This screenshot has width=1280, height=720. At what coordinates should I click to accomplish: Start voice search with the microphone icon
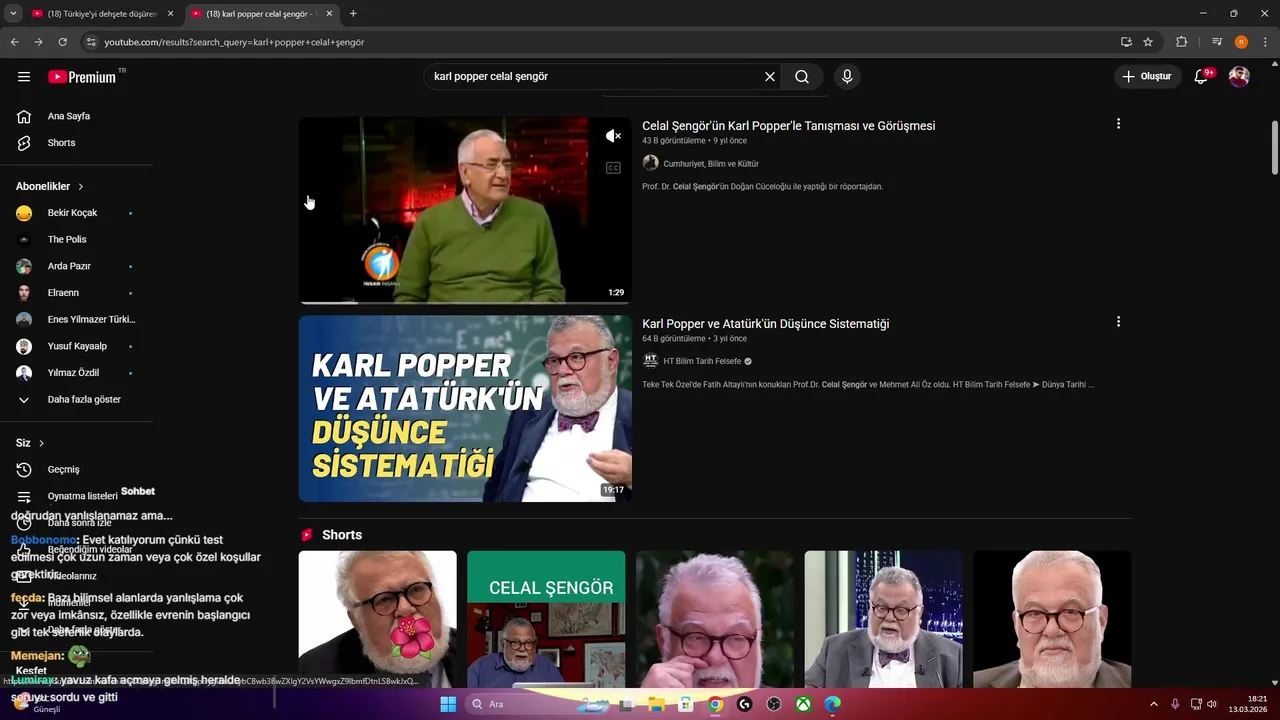(847, 77)
